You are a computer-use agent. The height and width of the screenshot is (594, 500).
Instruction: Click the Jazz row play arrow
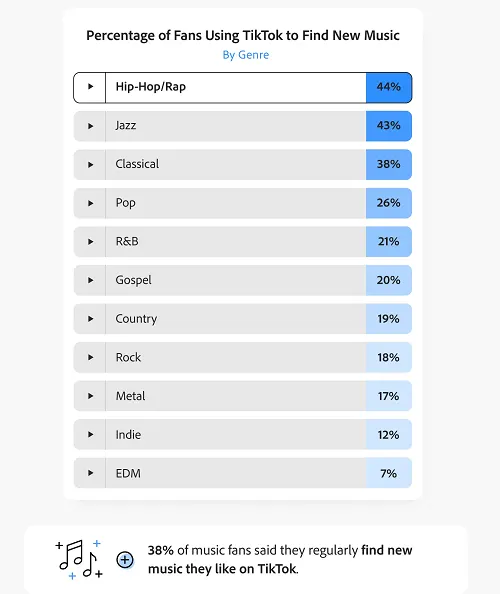(90, 126)
